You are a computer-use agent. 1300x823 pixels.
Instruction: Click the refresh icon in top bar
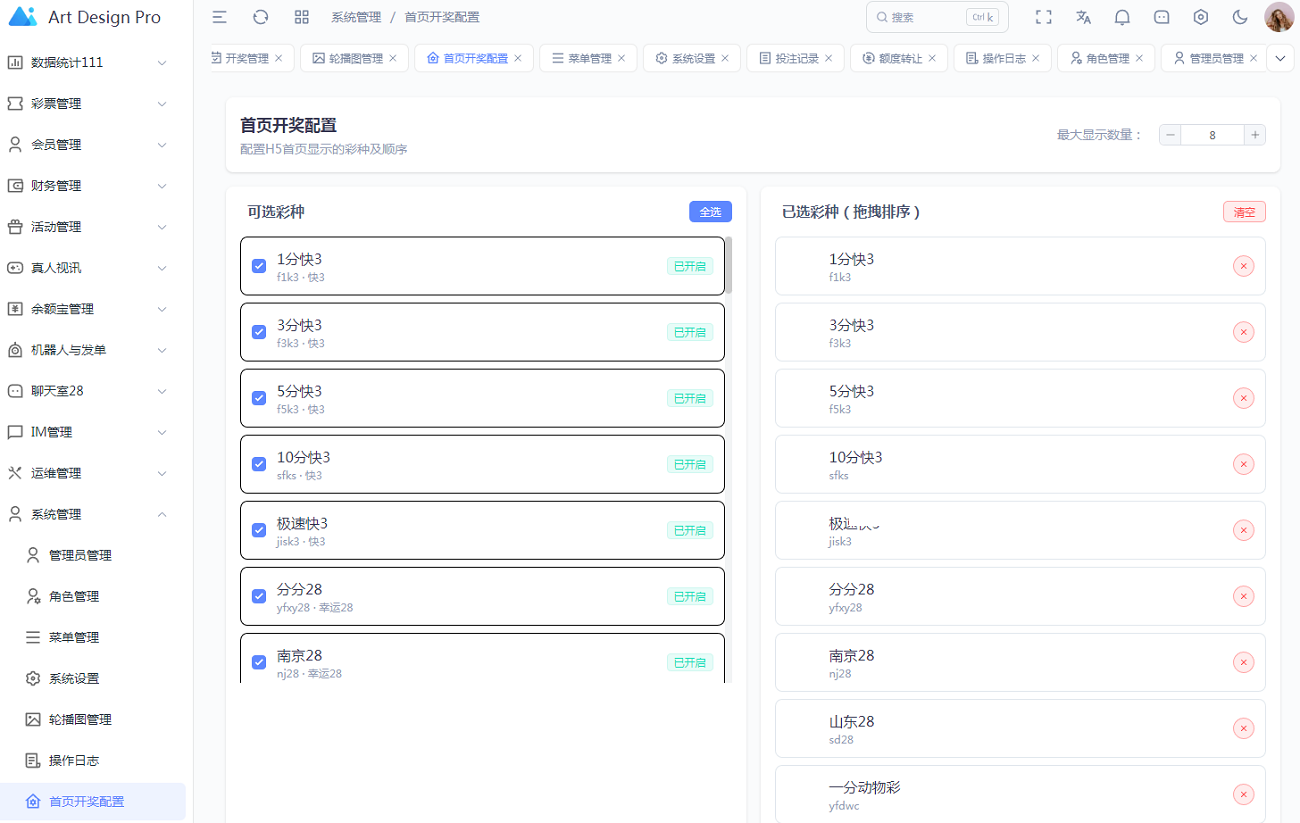(260, 17)
